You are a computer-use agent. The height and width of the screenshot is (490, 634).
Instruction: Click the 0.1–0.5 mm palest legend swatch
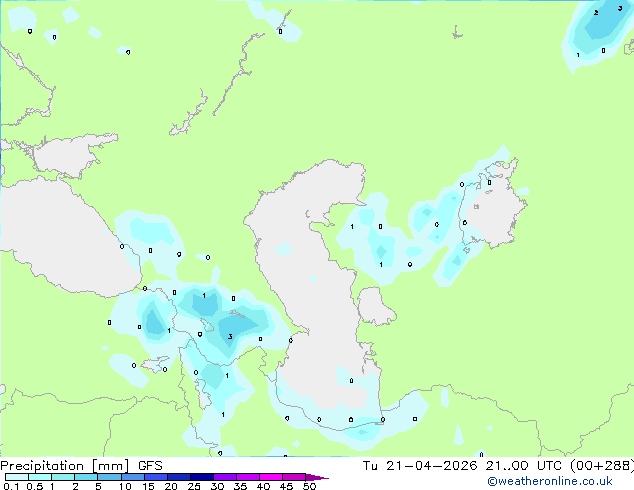17,477
